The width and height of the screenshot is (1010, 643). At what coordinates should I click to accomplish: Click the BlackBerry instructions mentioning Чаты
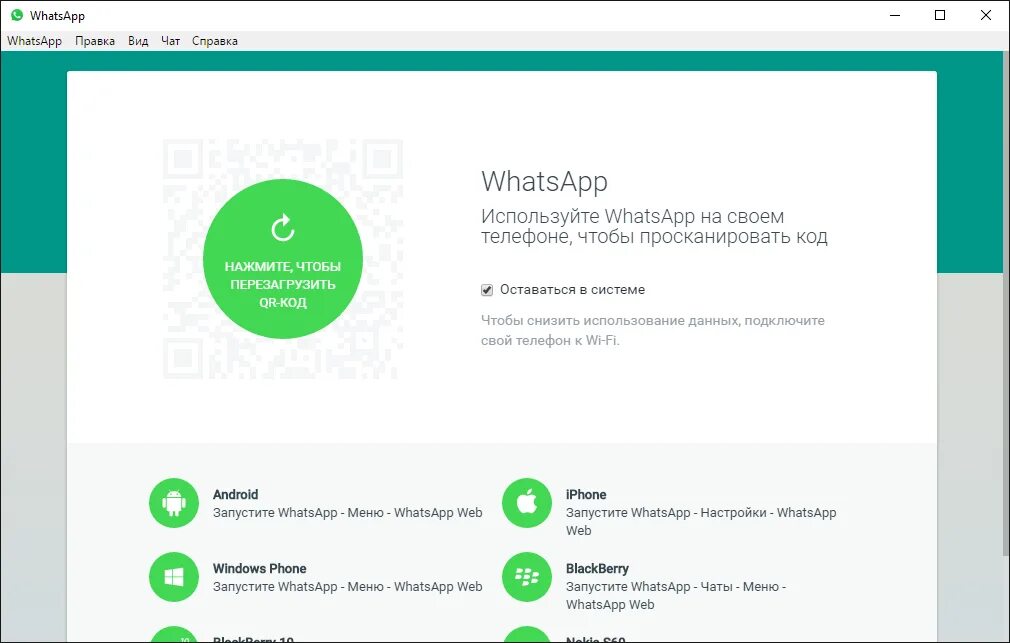coord(676,595)
